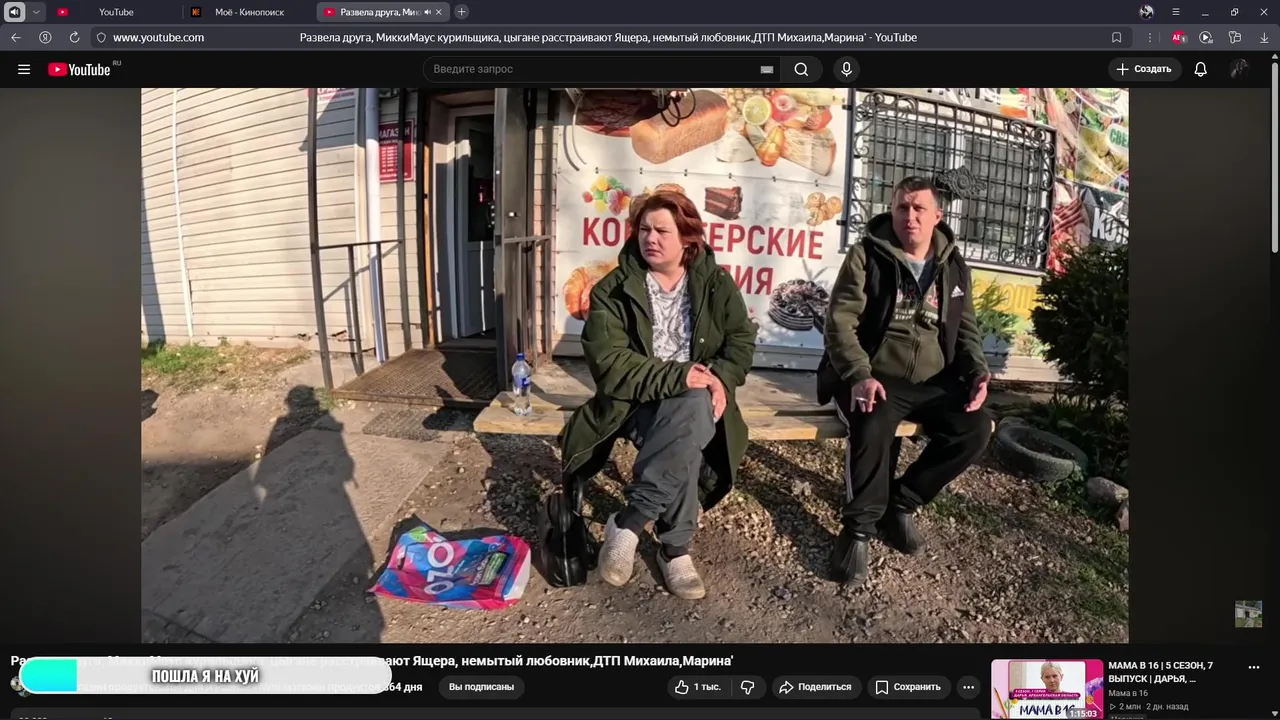The width and height of the screenshot is (1280, 720).
Task: Expand the tab list dropdown arrow
Action: click(x=37, y=12)
